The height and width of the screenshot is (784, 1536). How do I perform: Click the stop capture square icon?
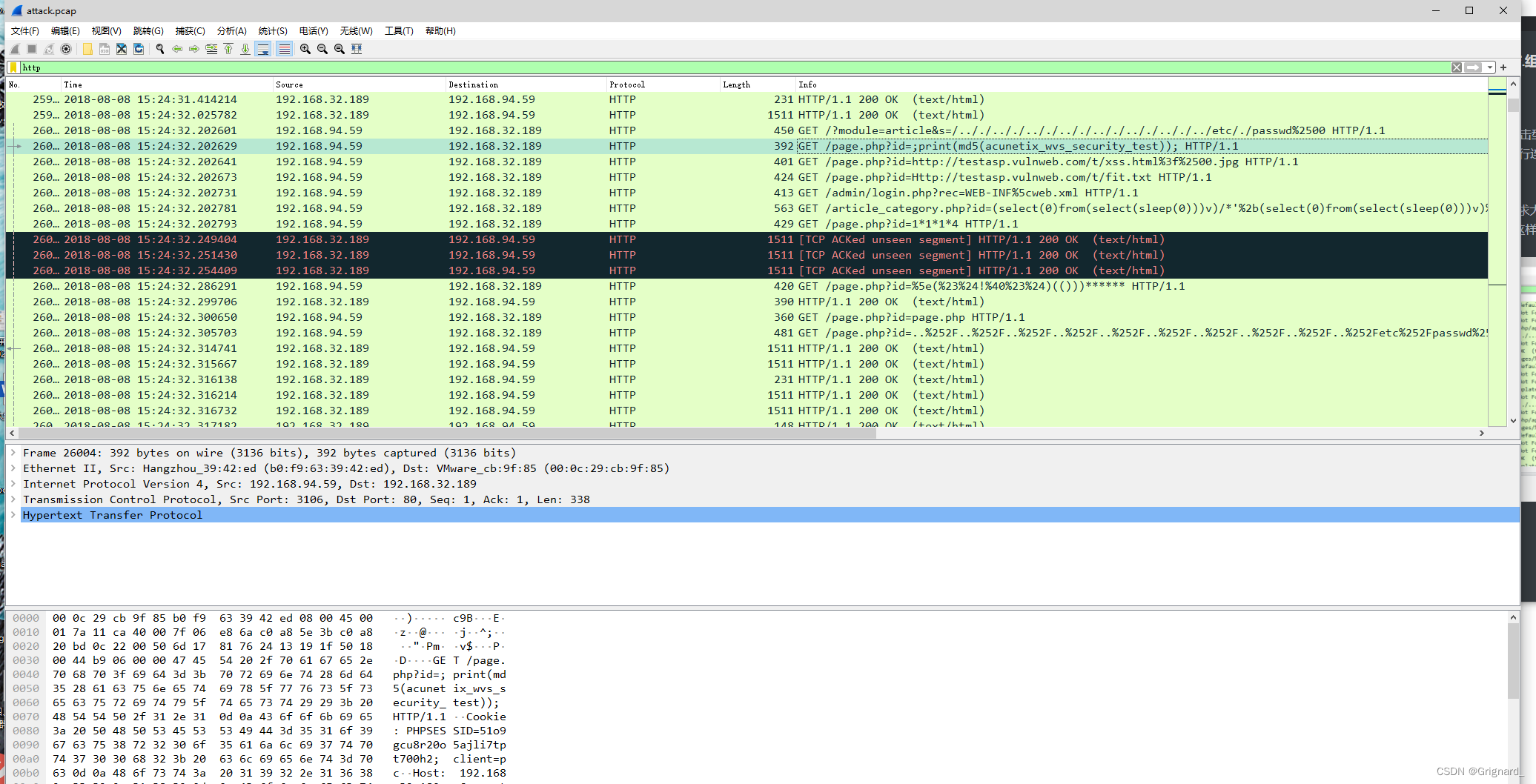click(32, 49)
